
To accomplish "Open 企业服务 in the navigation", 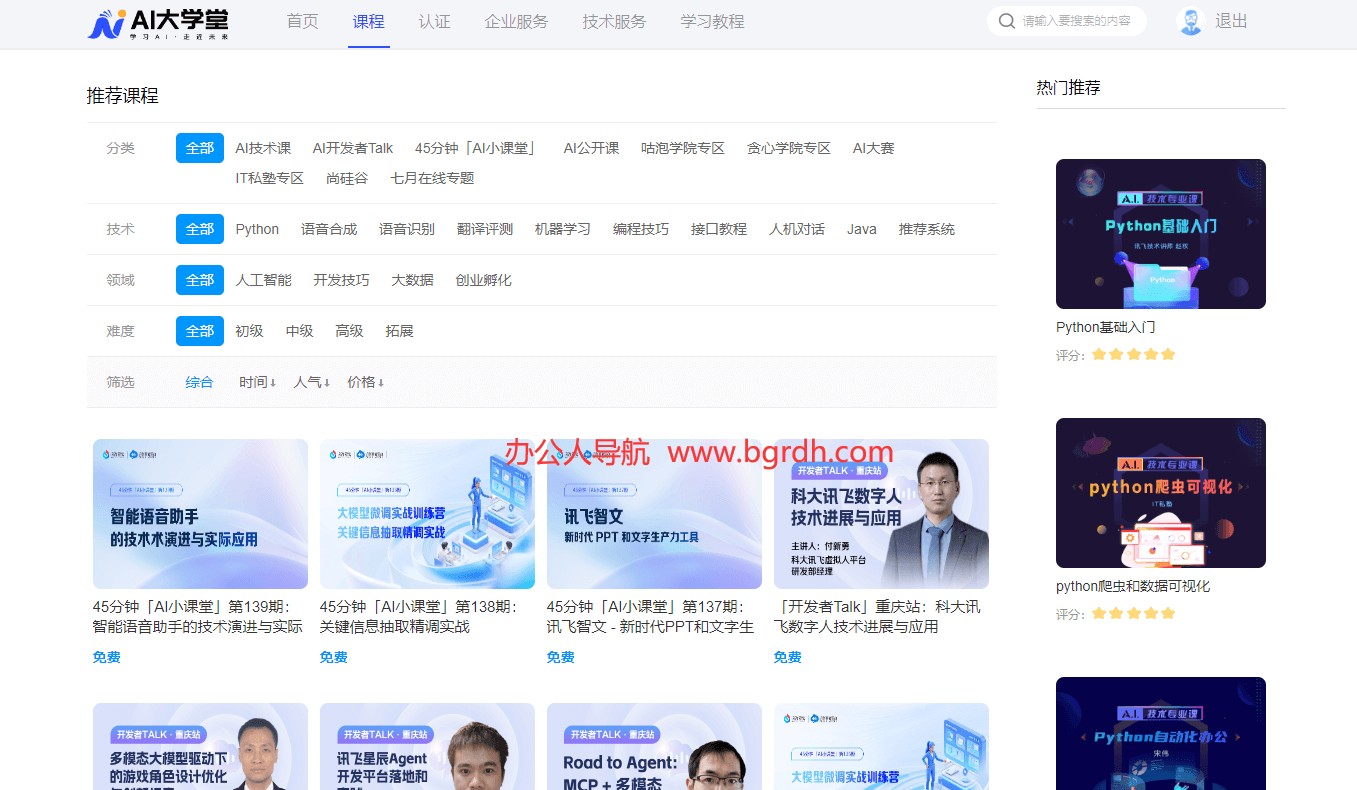I will tap(516, 21).
